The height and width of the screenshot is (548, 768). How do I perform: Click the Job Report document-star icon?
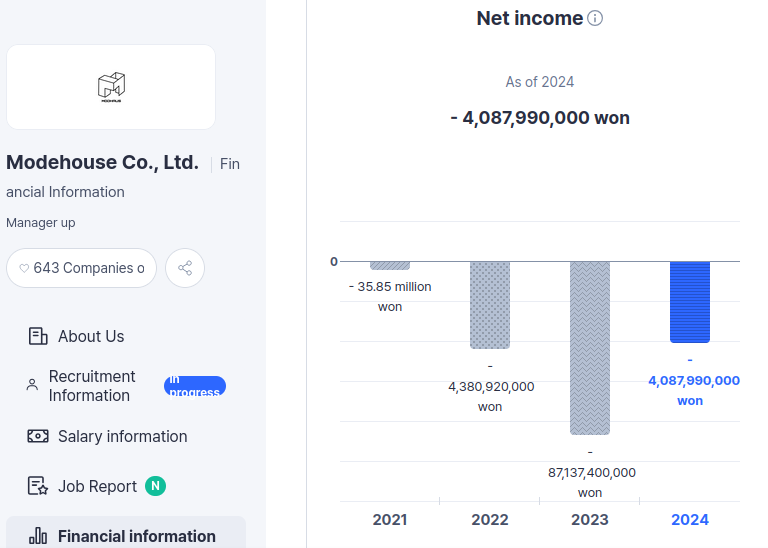click(x=38, y=486)
